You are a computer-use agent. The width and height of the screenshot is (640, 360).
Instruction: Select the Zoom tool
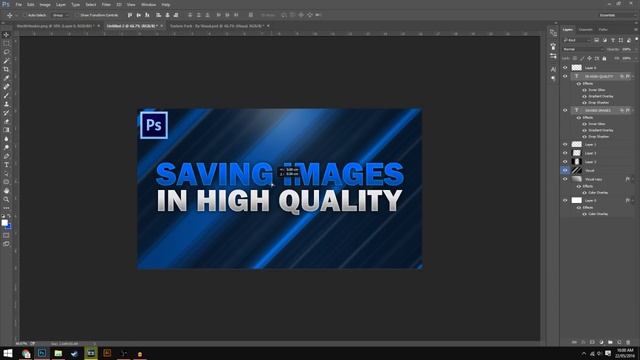(x=6, y=199)
